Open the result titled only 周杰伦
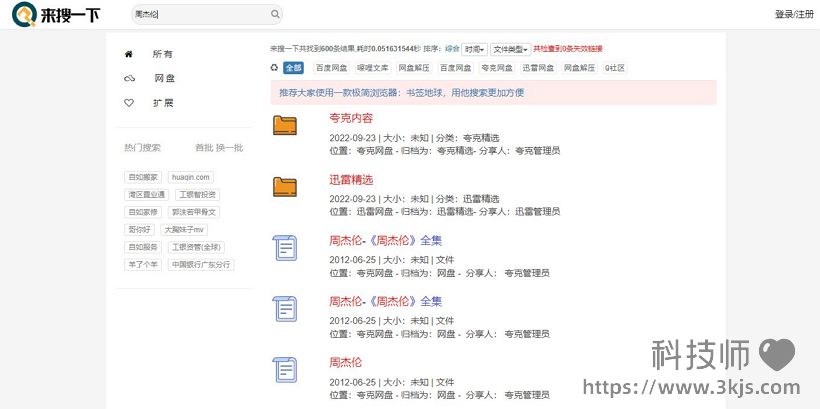Viewport: 820px width, 409px height. 345,362
